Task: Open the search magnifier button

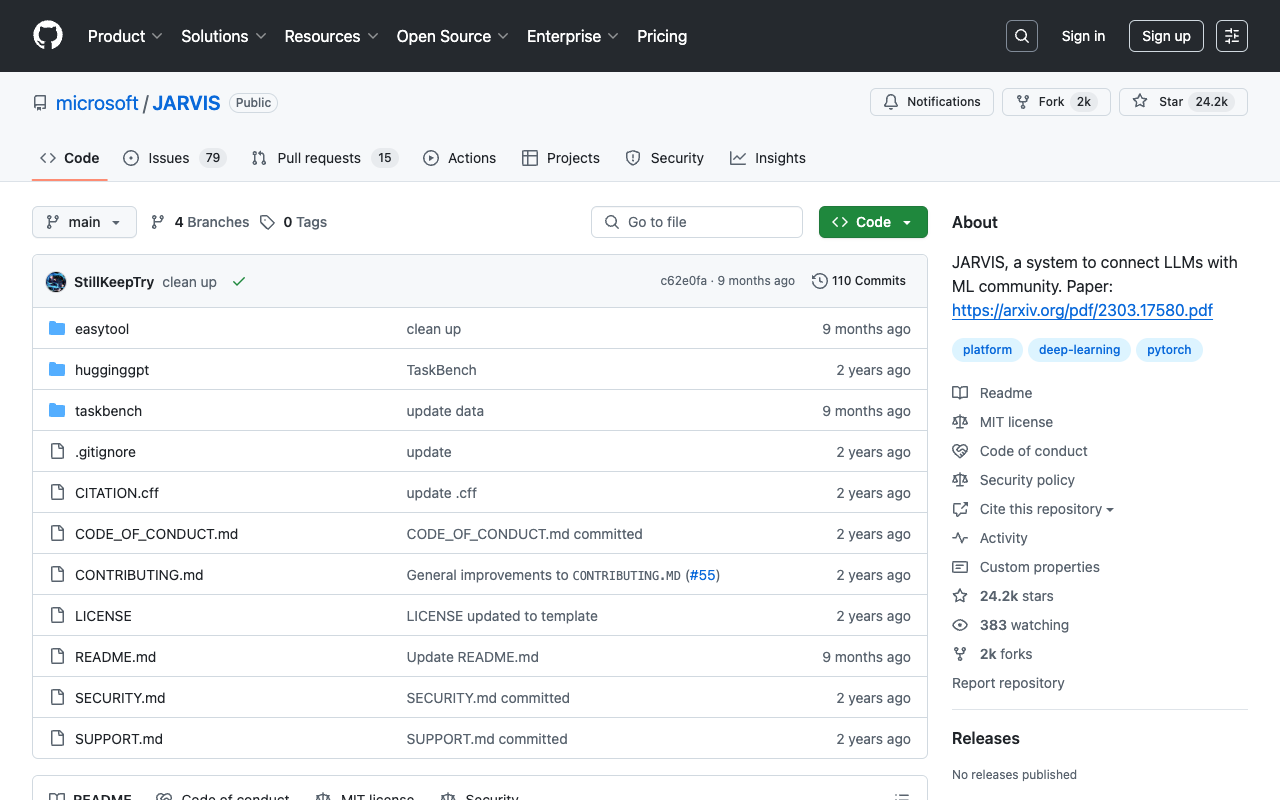Action: pyautogui.click(x=1022, y=36)
